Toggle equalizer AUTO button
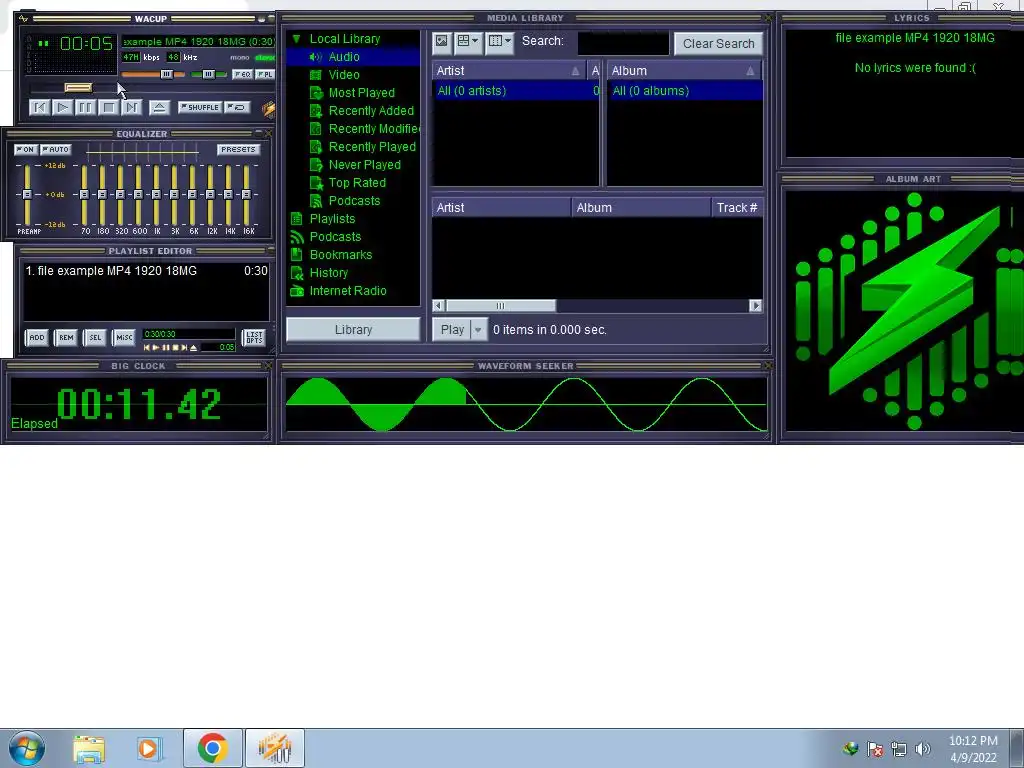Image resolution: width=1024 pixels, height=768 pixels. pos(56,150)
